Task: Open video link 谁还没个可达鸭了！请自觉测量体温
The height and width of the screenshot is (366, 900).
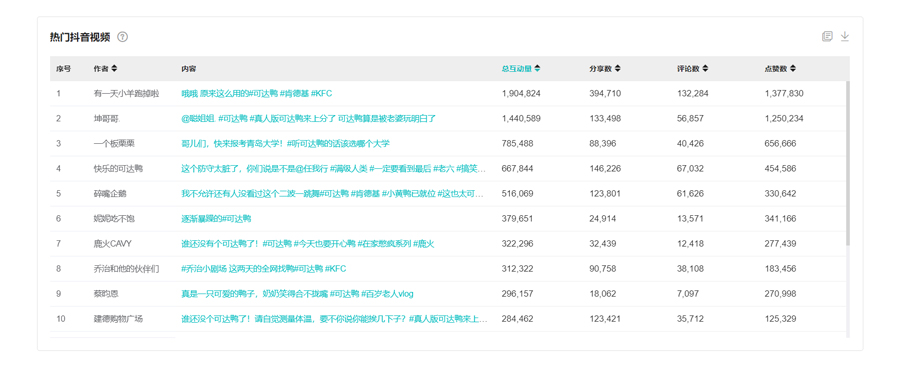Action: coord(334,318)
